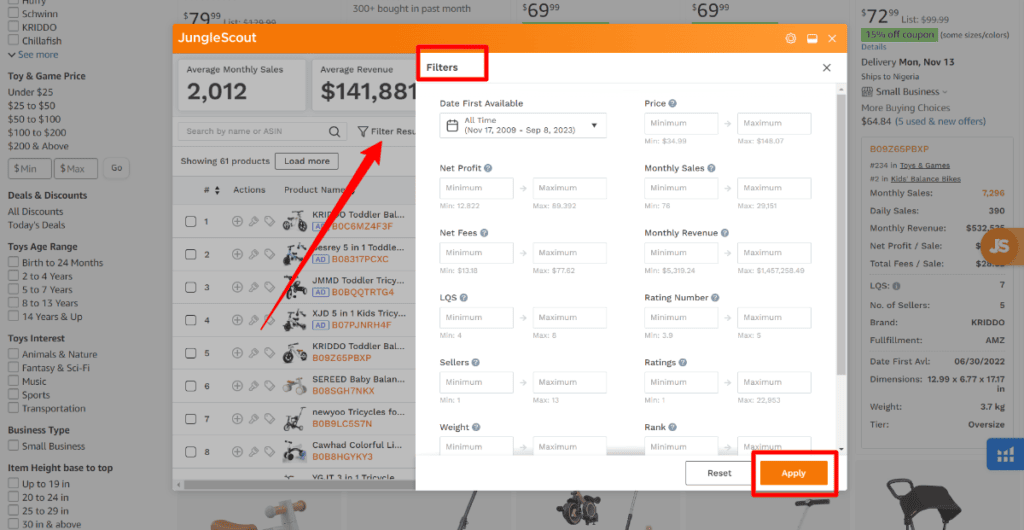
Task: Click the Net Fees help icon
Action: (484, 232)
